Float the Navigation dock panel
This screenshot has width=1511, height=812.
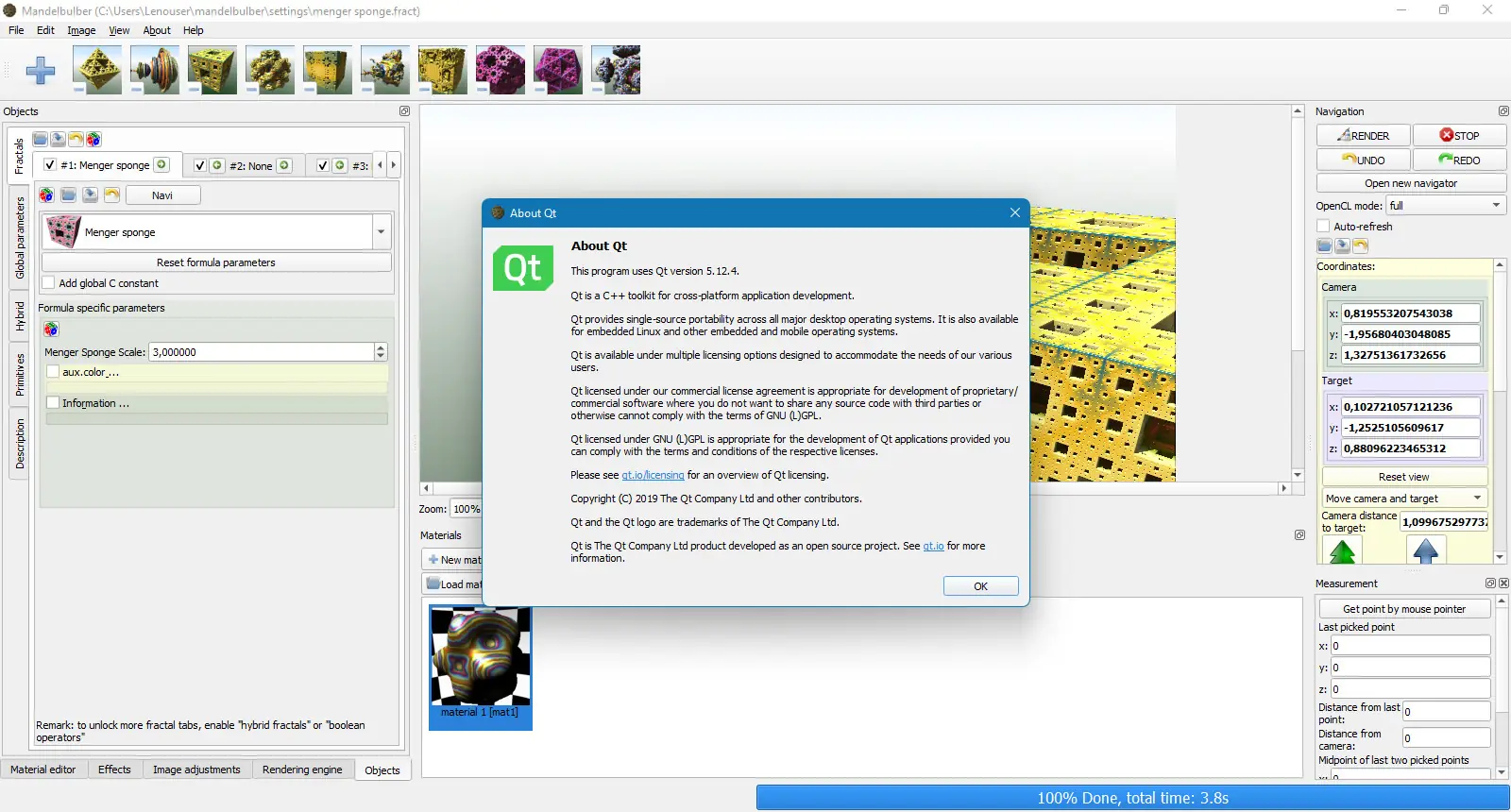[x=1503, y=111]
